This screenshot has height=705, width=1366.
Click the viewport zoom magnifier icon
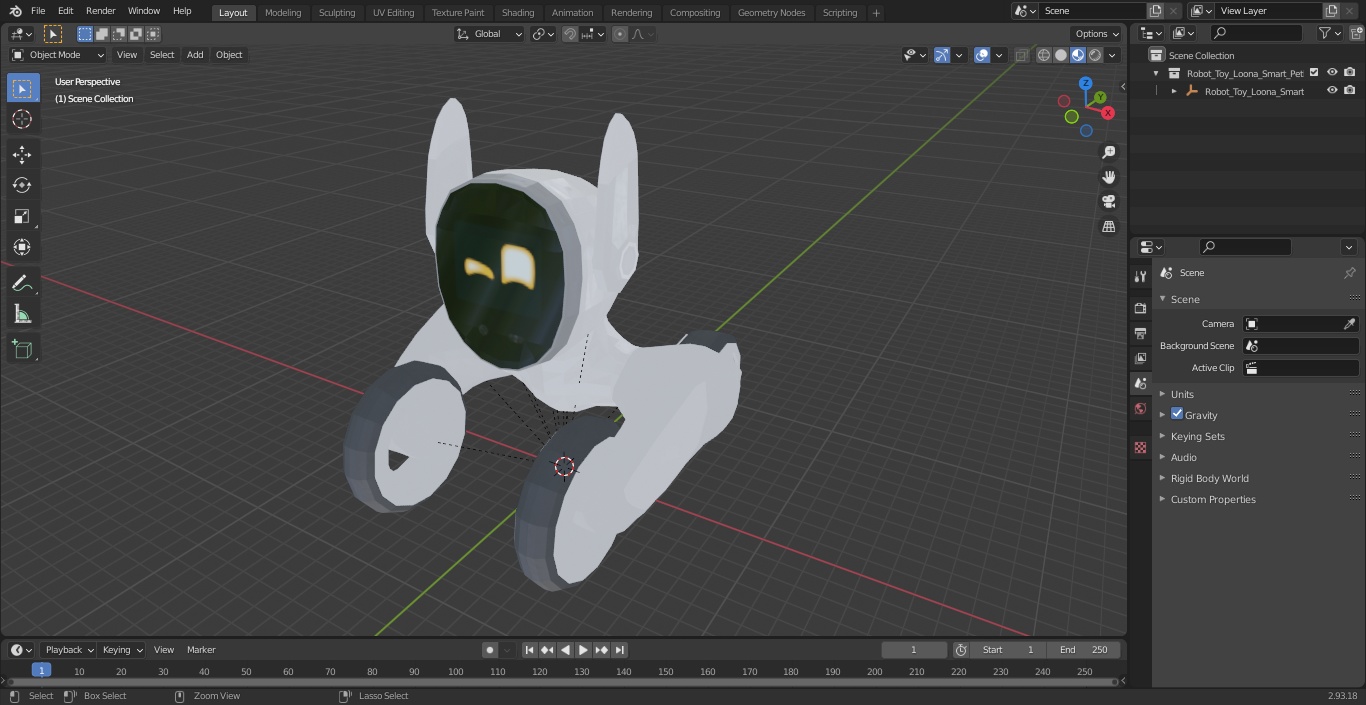pos(1108,152)
